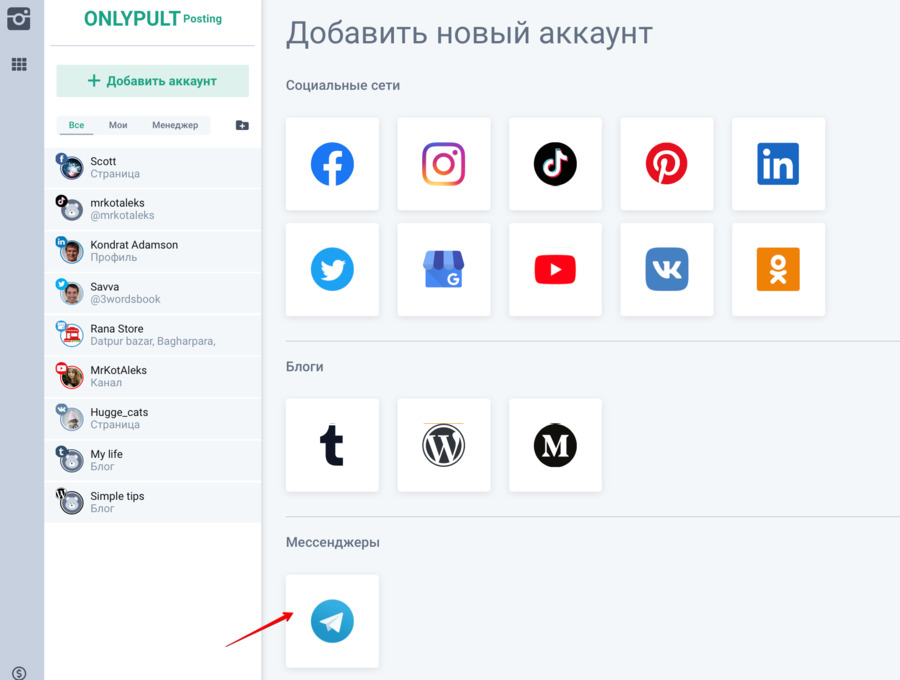900x680 pixels.
Task: Add a Telegram messenger account
Action: (332, 621)
